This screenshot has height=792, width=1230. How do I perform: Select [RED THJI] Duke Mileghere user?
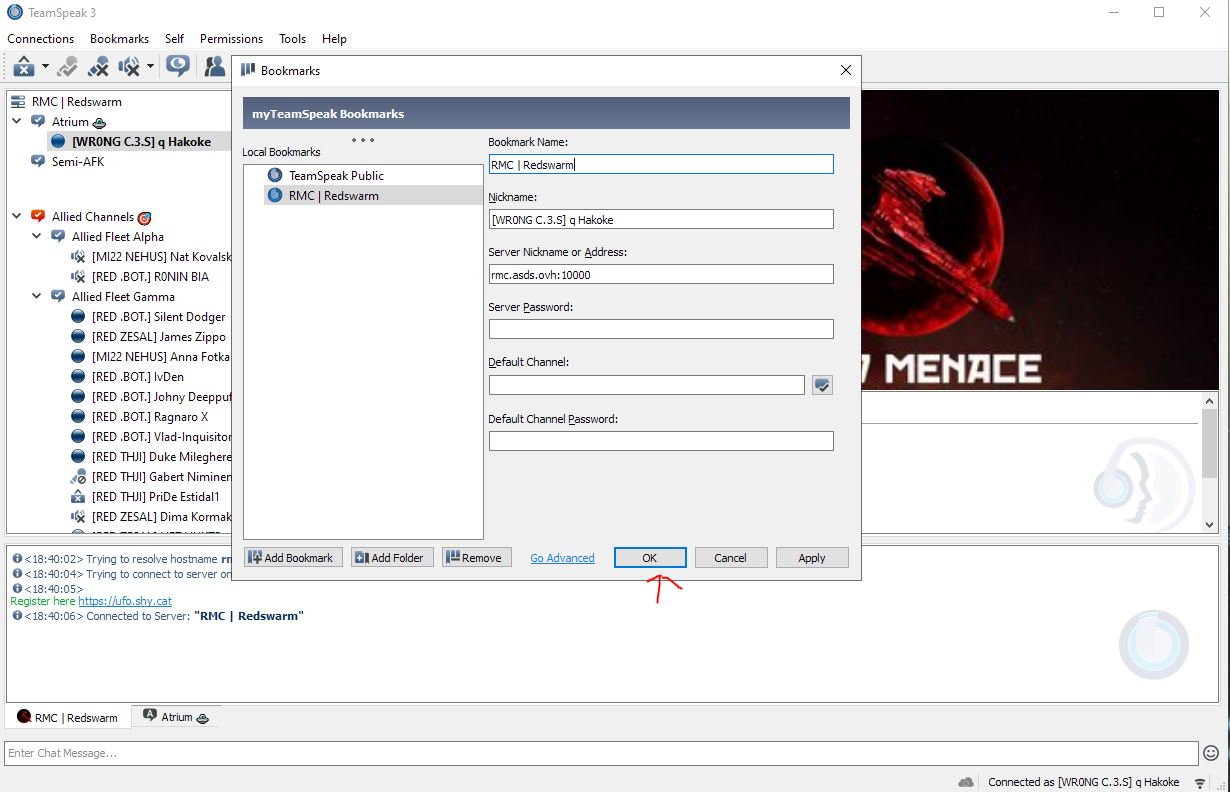(x=161, y=457)
